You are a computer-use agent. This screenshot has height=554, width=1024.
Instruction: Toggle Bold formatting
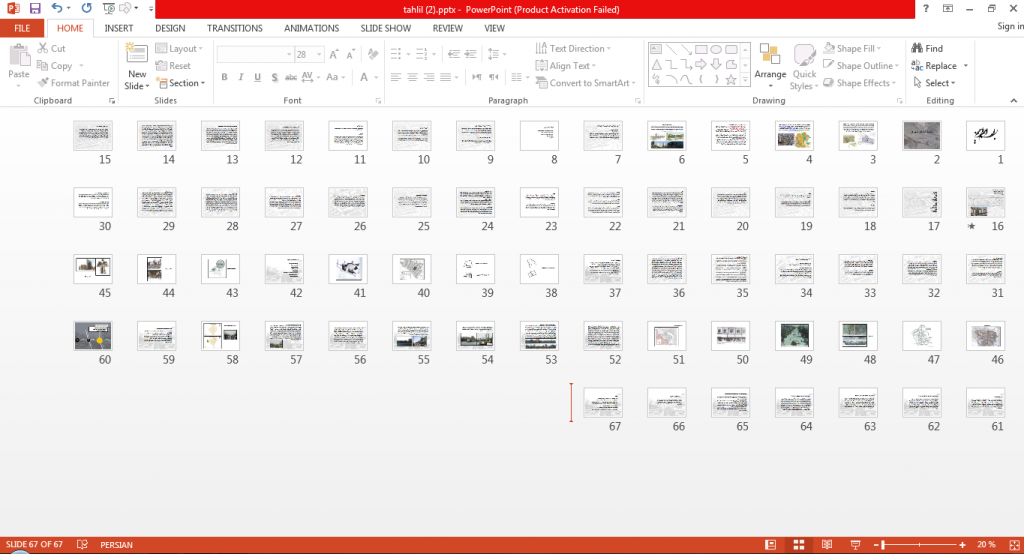[224, 77]
